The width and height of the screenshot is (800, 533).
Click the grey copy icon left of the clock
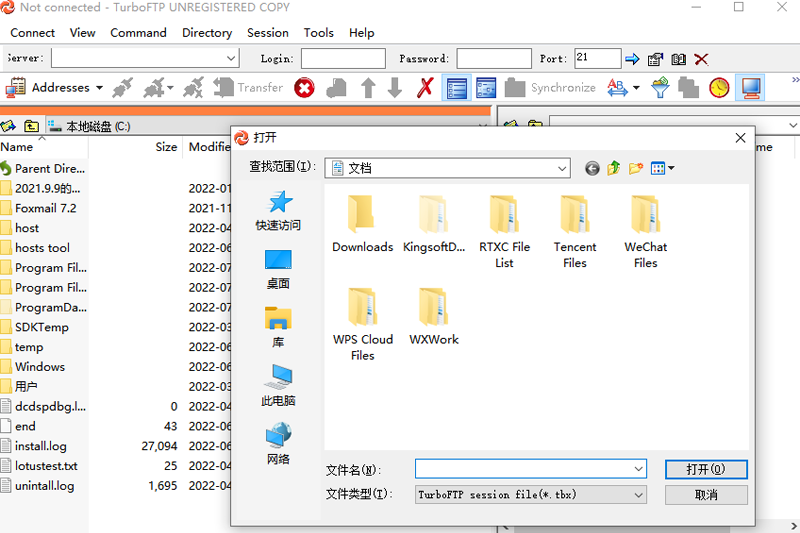[x=688, y=88]
